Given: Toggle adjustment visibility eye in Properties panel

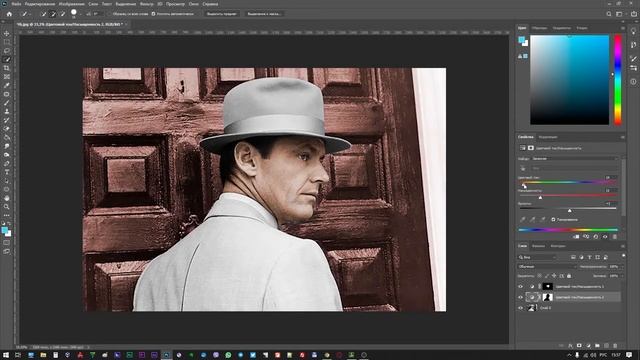Looking at the screenshot, I should (x=605, y=237).
